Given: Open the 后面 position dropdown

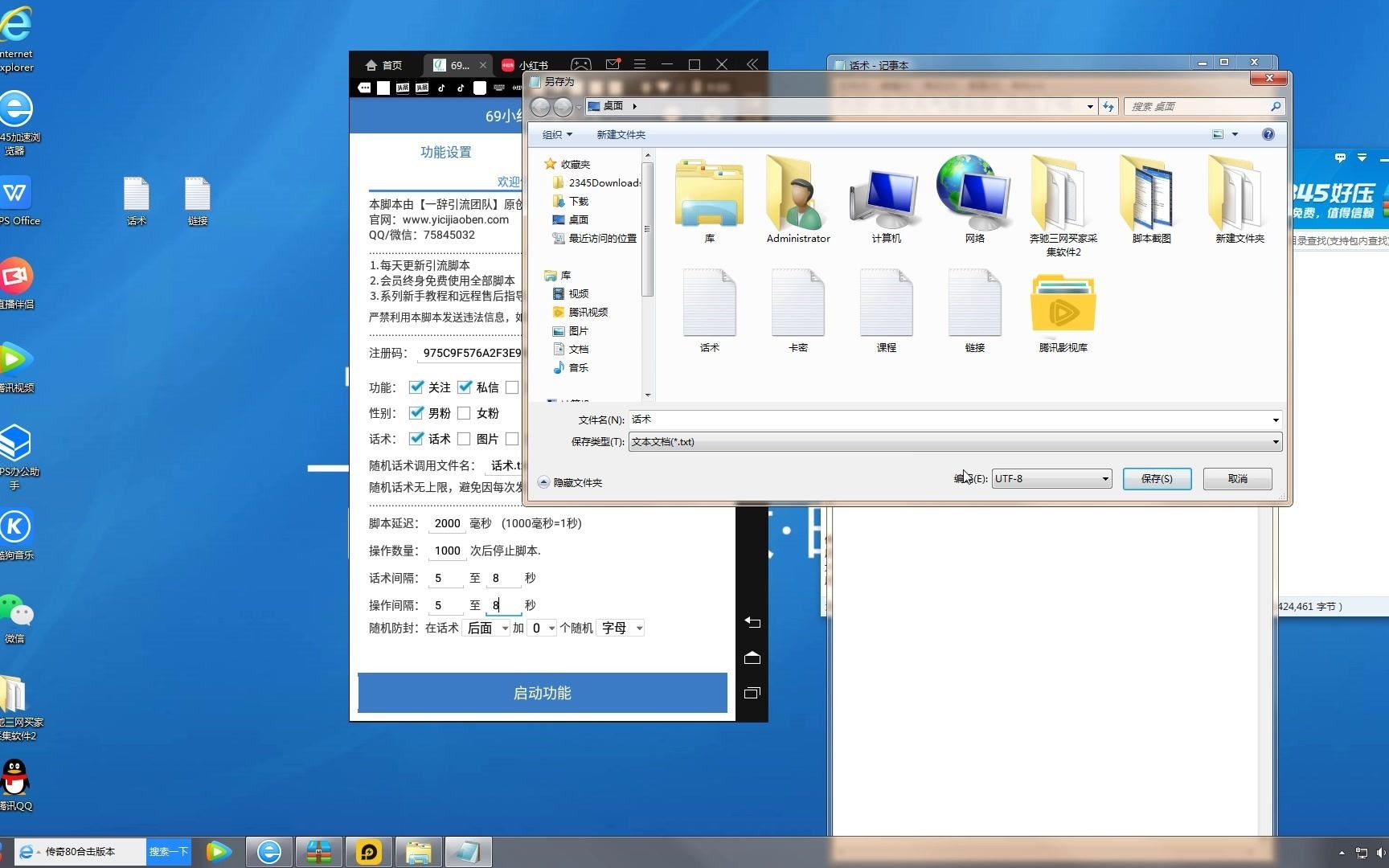Looking at the screenshot, I should [x=487, y=628].
